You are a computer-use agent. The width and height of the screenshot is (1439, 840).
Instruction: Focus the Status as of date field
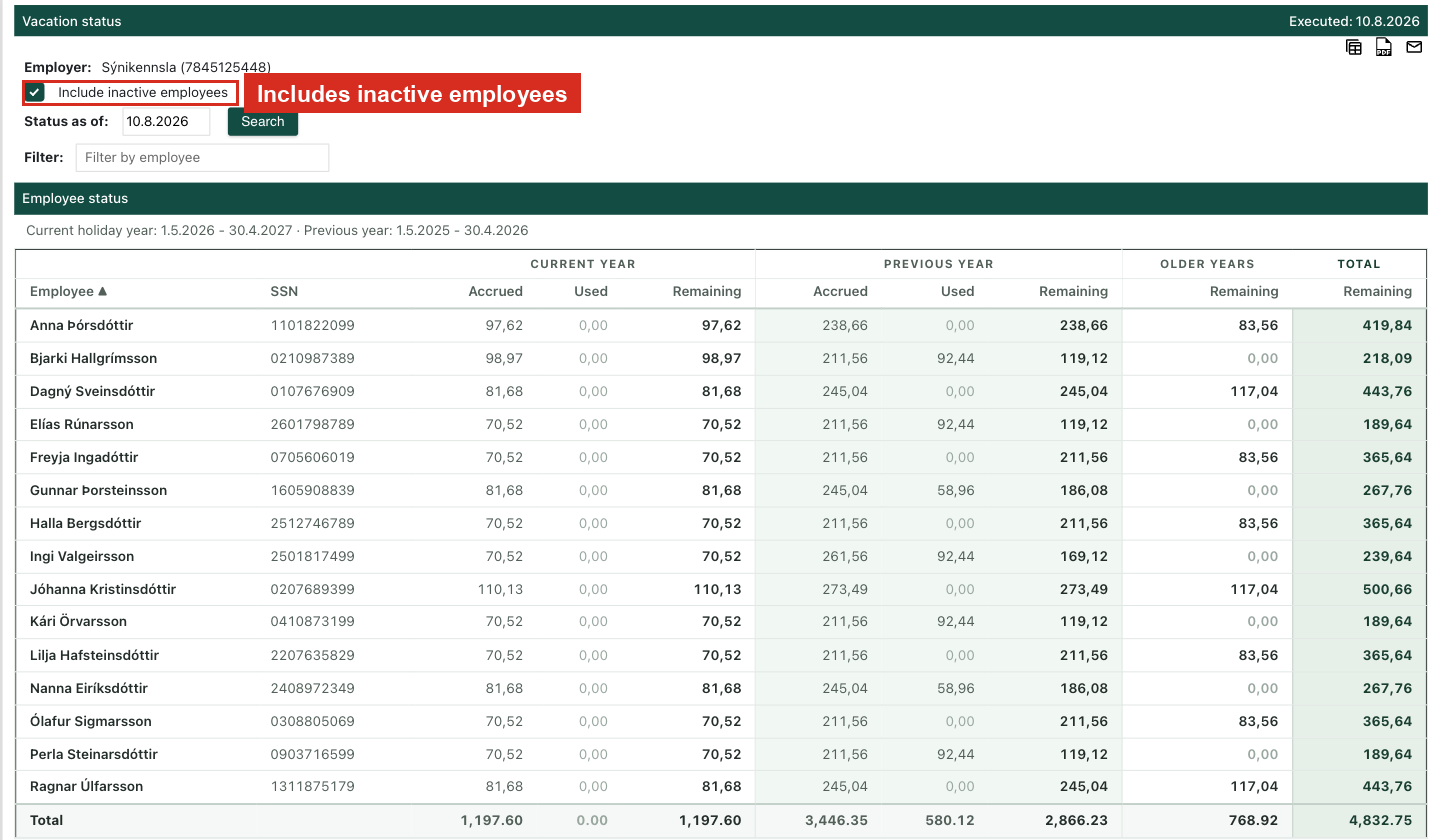coord(167,122)
